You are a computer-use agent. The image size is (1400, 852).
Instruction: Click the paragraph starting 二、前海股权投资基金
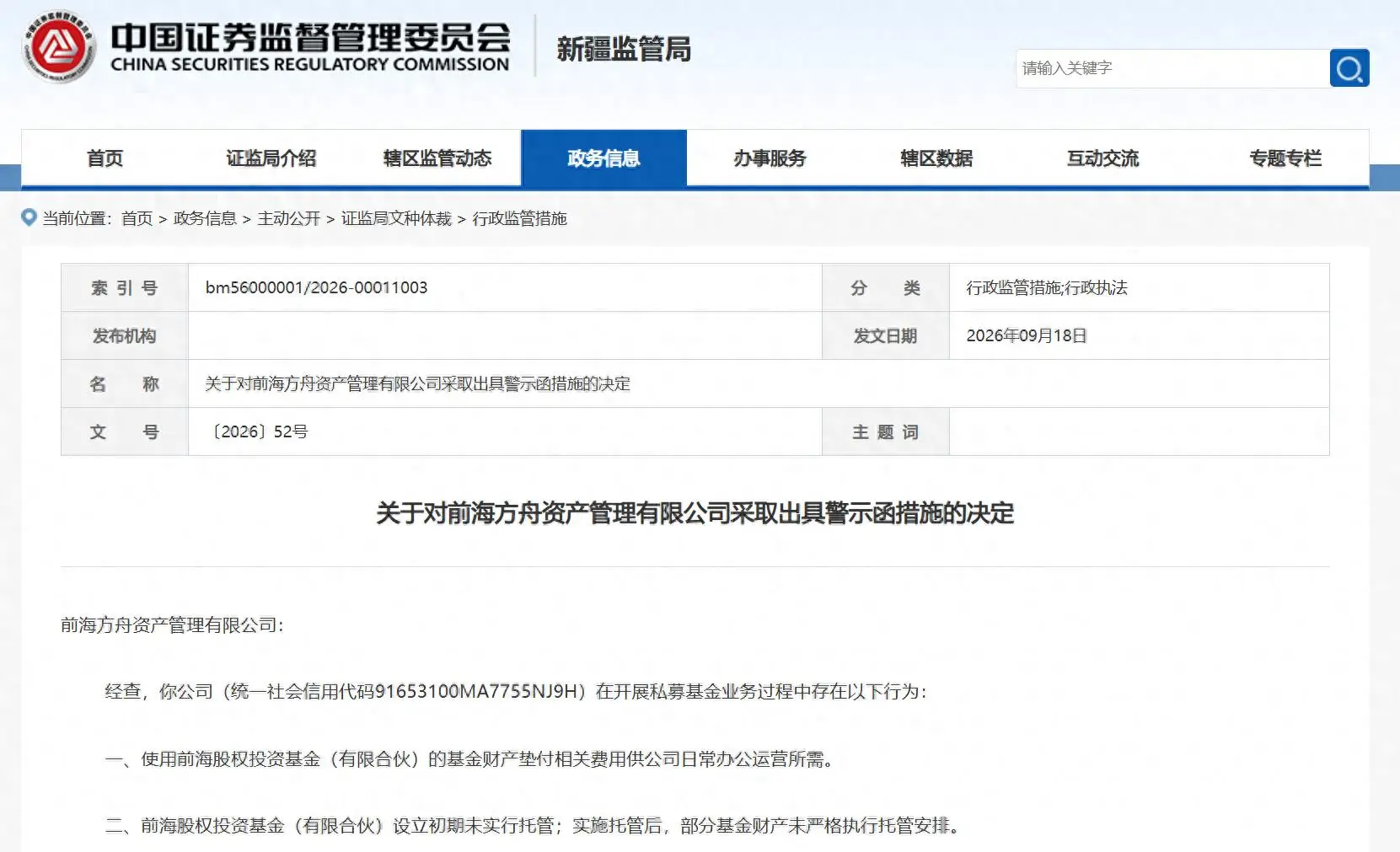pos(532,825)
